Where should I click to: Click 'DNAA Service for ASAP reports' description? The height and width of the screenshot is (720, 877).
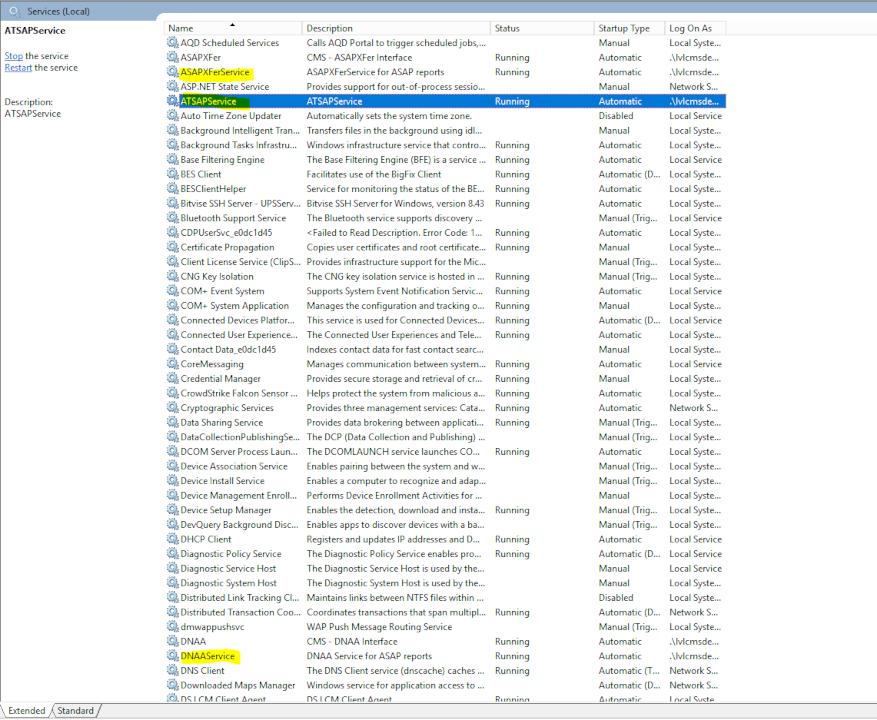pyautogui.click(x=369, y=656)
